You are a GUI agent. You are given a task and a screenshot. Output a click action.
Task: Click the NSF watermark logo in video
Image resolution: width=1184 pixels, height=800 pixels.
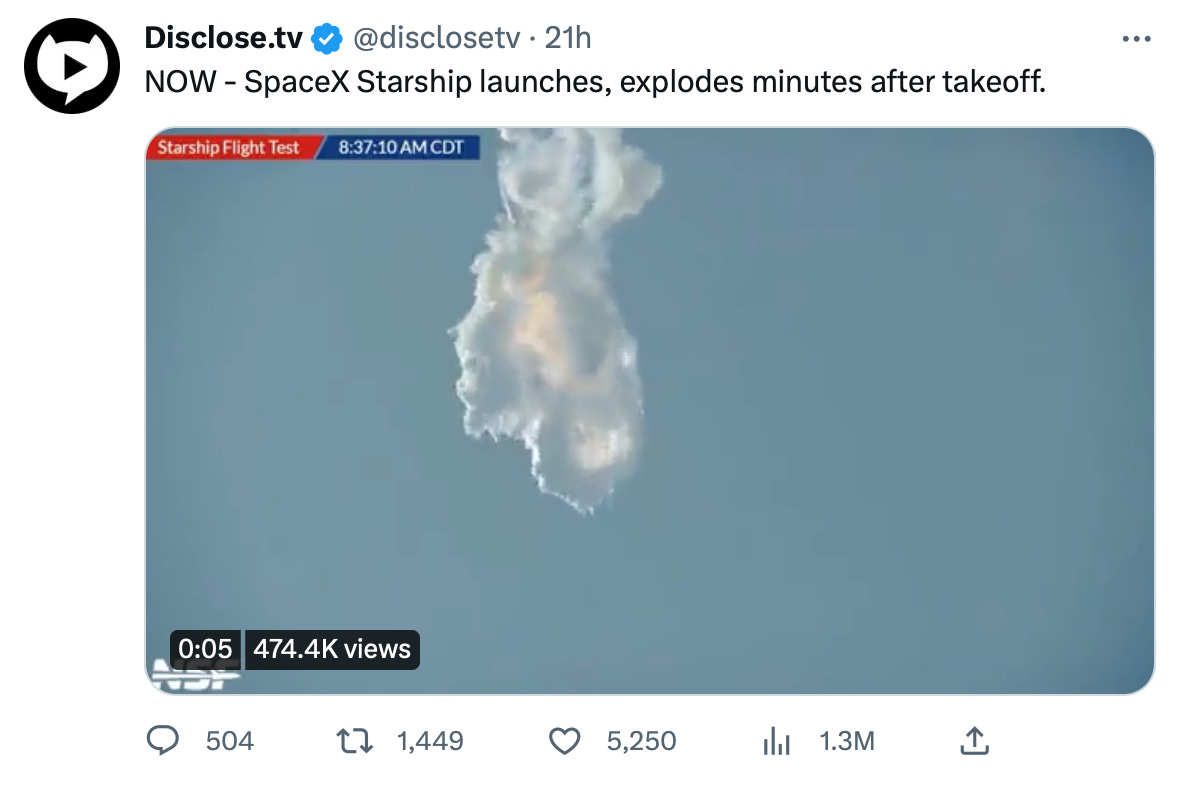click(192, 675)
